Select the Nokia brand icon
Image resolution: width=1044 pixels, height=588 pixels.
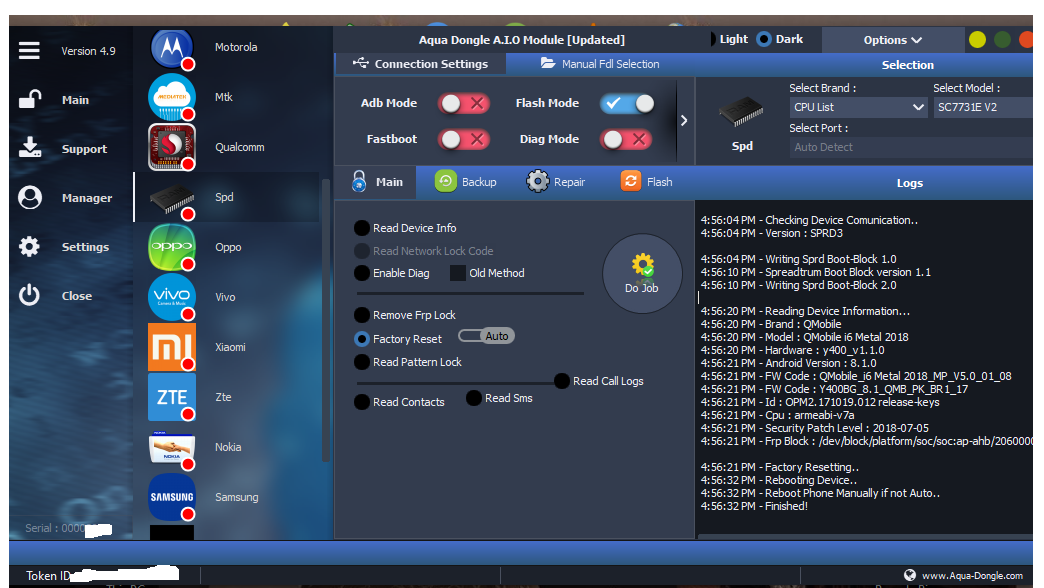172,447
